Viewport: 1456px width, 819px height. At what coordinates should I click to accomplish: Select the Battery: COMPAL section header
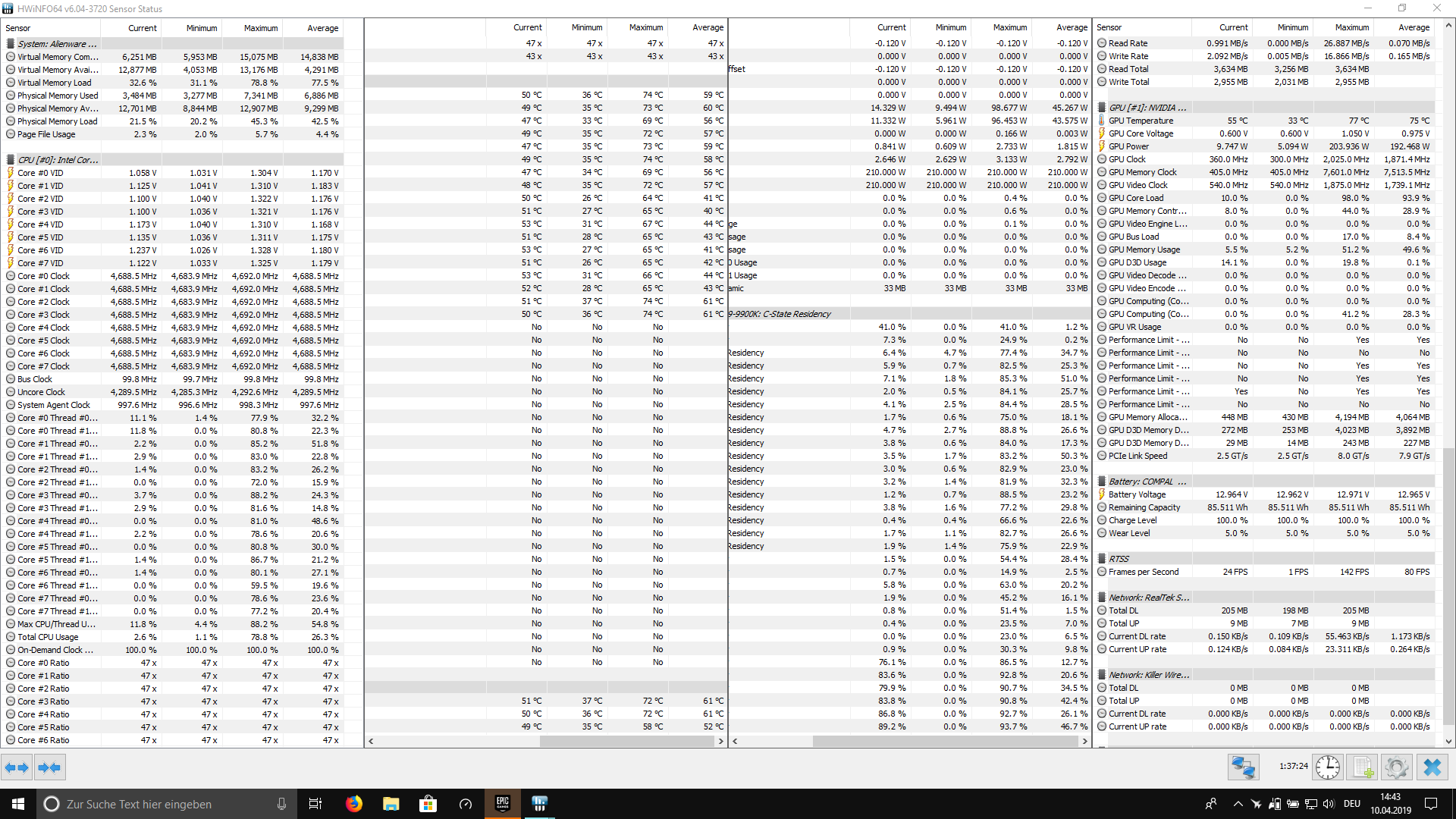(x=1265, y=482)
